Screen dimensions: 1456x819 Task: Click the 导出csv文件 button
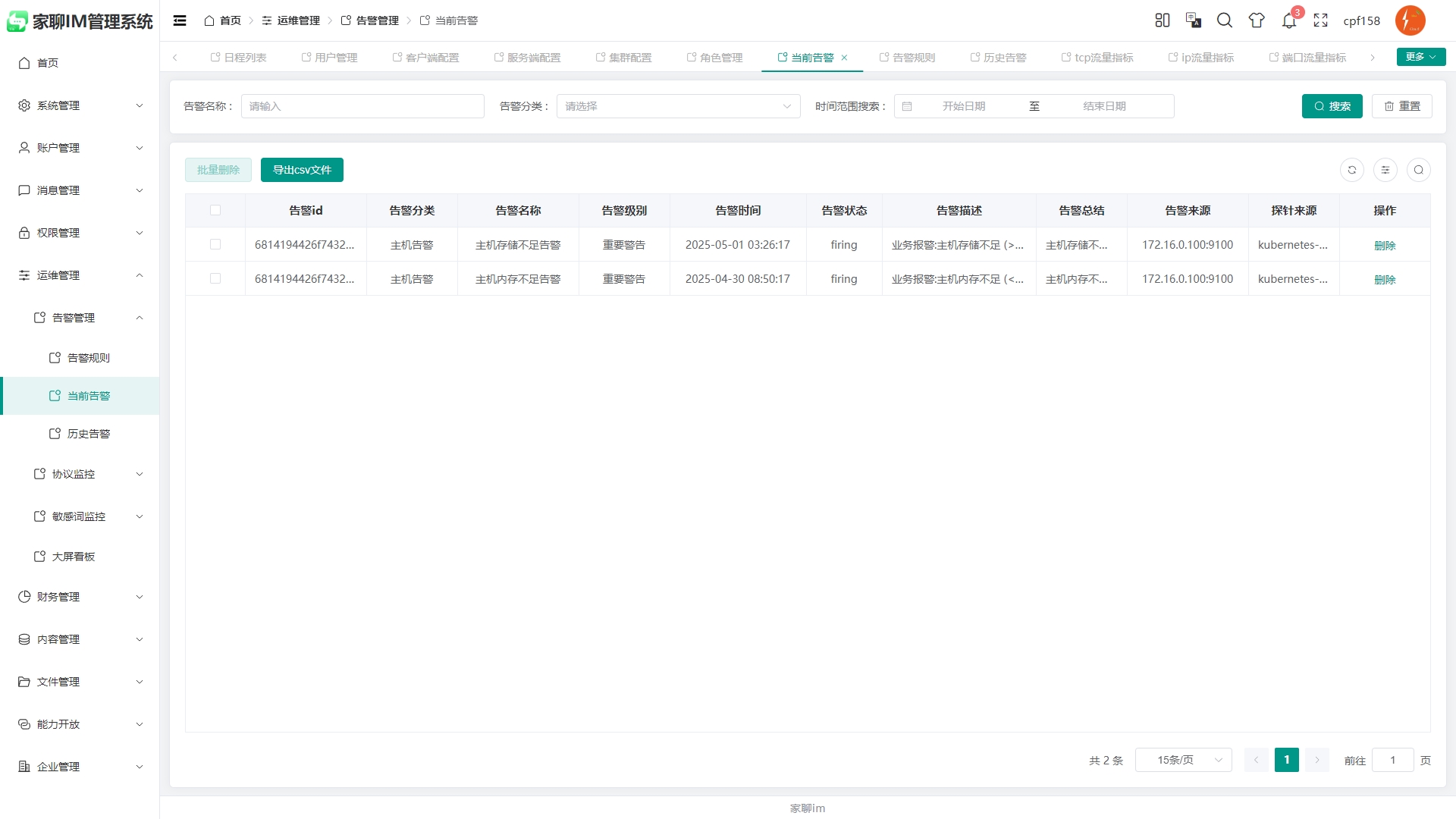click(x=302, y=170)
